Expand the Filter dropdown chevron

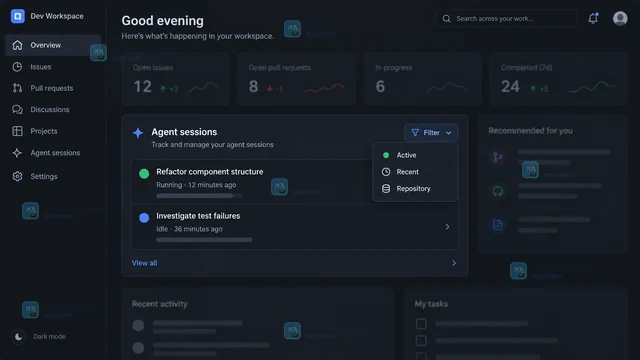click(x=449, y=133)
